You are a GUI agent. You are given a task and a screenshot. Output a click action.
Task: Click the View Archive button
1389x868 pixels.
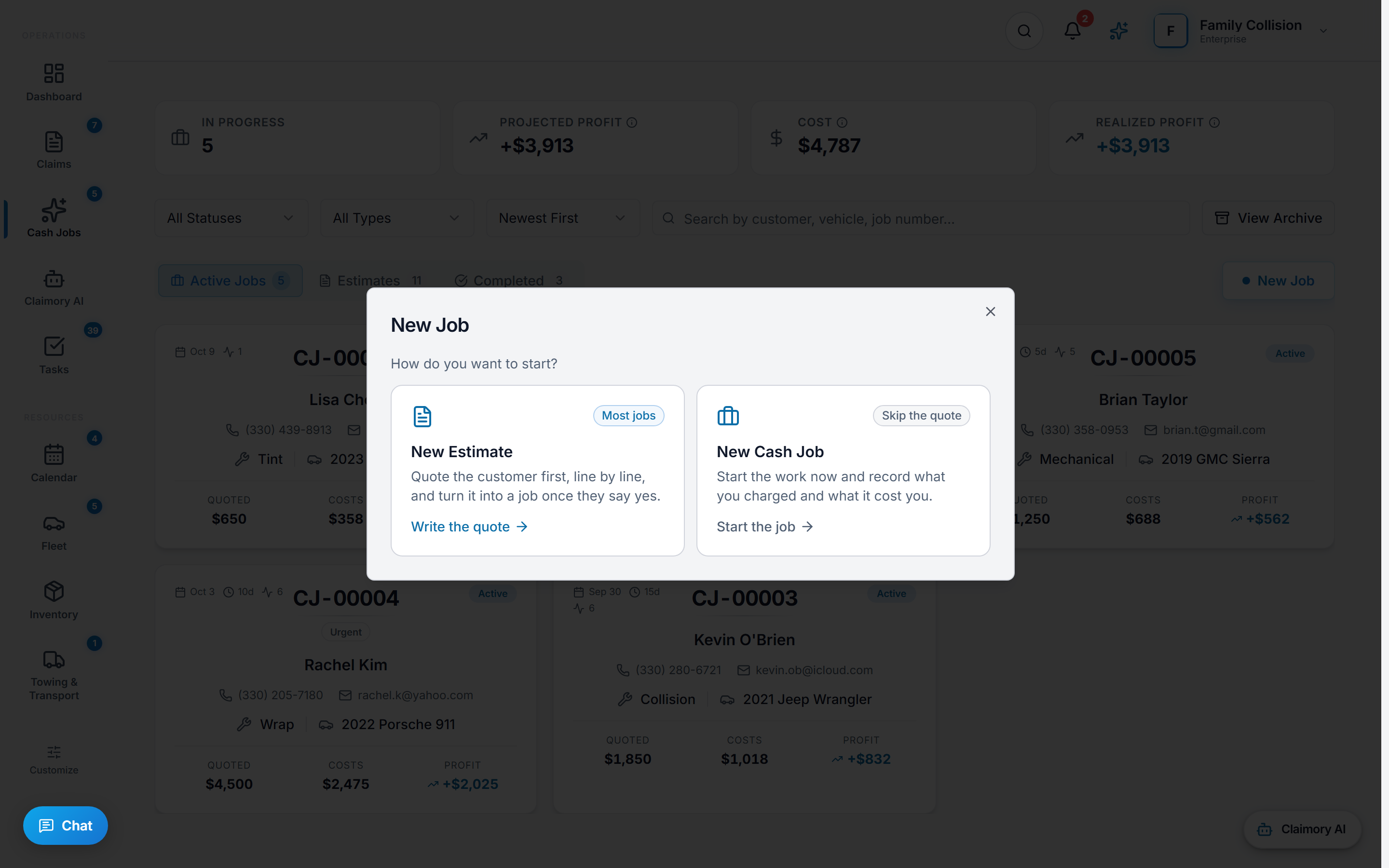(1268, 218)
